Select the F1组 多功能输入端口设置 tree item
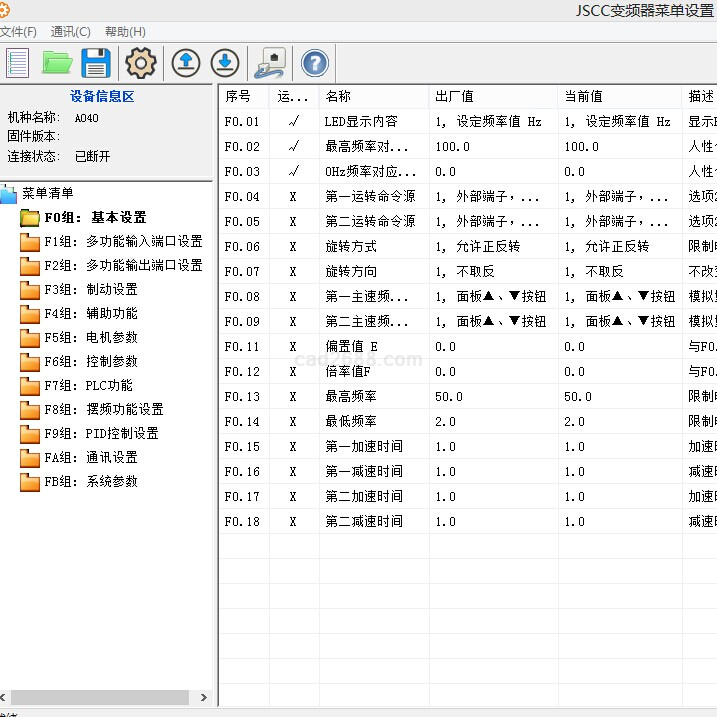This screenshot has width=717, height=717. pos(122,241)
